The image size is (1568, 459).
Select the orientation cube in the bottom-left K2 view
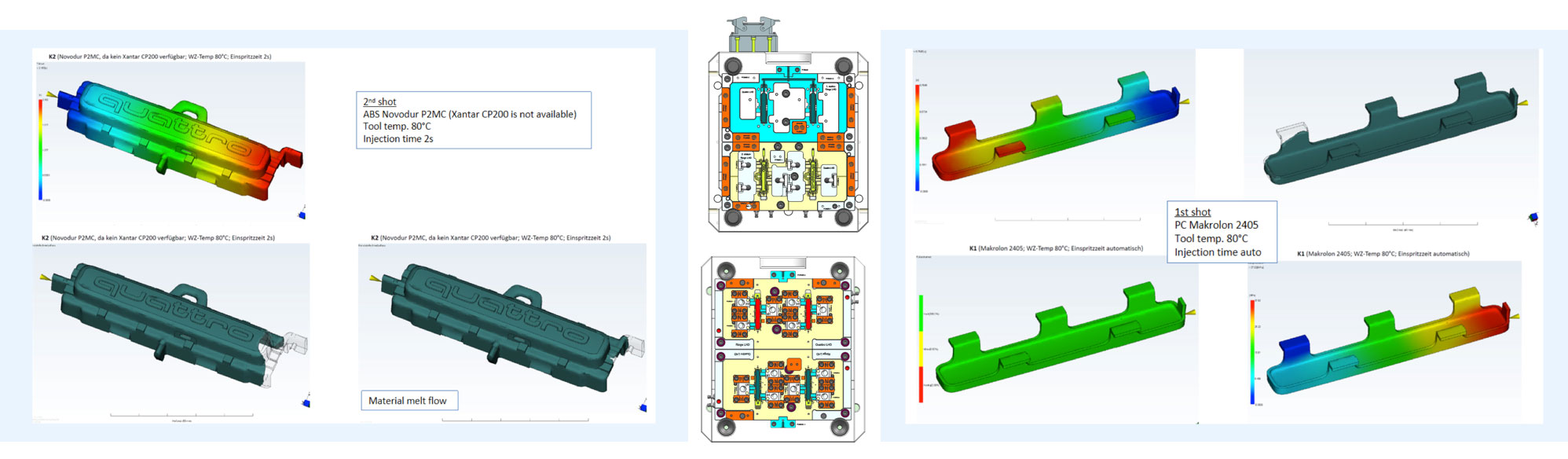[x=306, y=402]
